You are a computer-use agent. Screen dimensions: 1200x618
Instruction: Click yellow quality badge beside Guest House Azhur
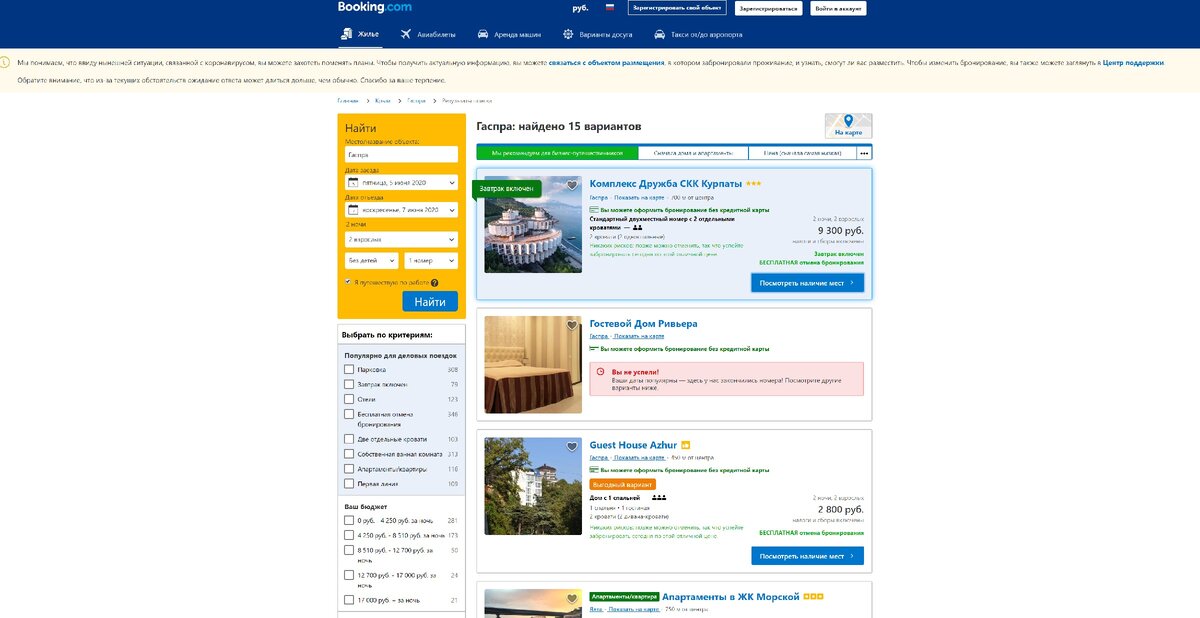(686, 445)
